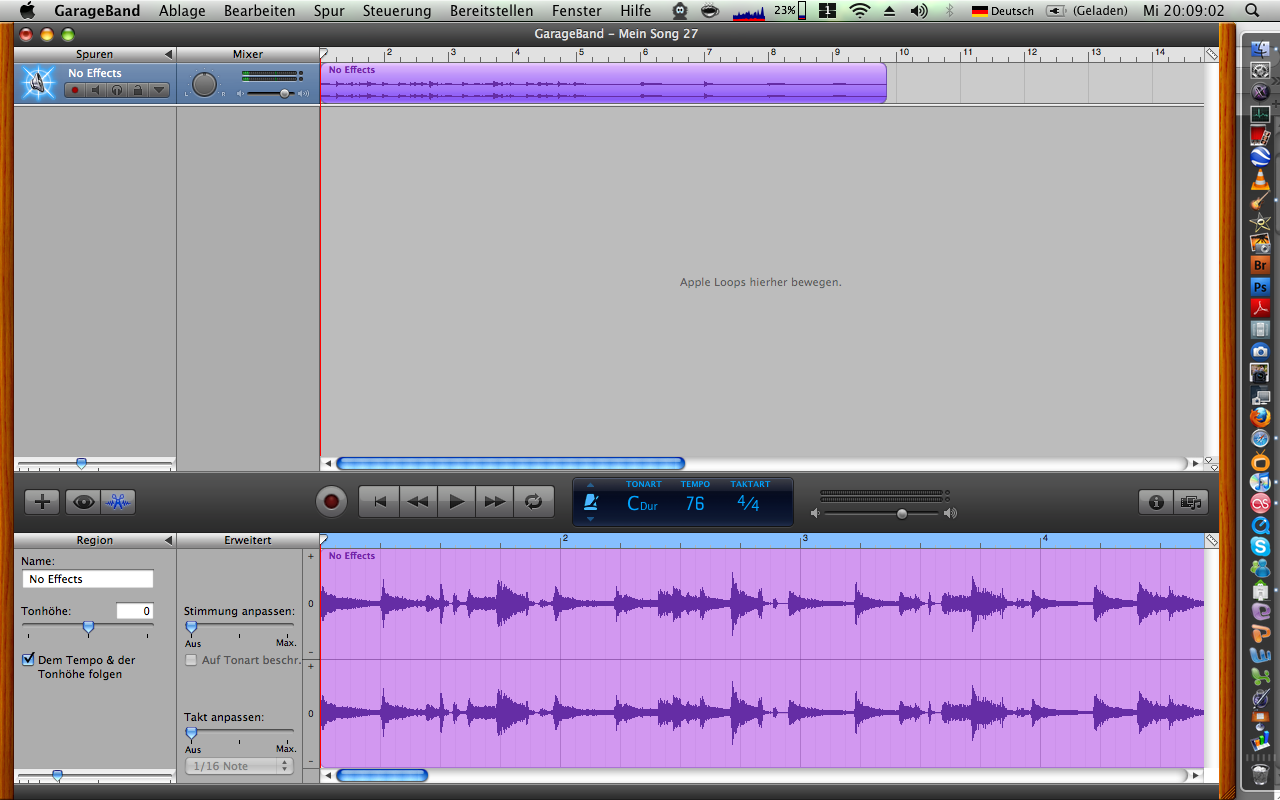Adjust the Tonhöhe pitch slider
1280x800 pixels.
tap(88, 628)
